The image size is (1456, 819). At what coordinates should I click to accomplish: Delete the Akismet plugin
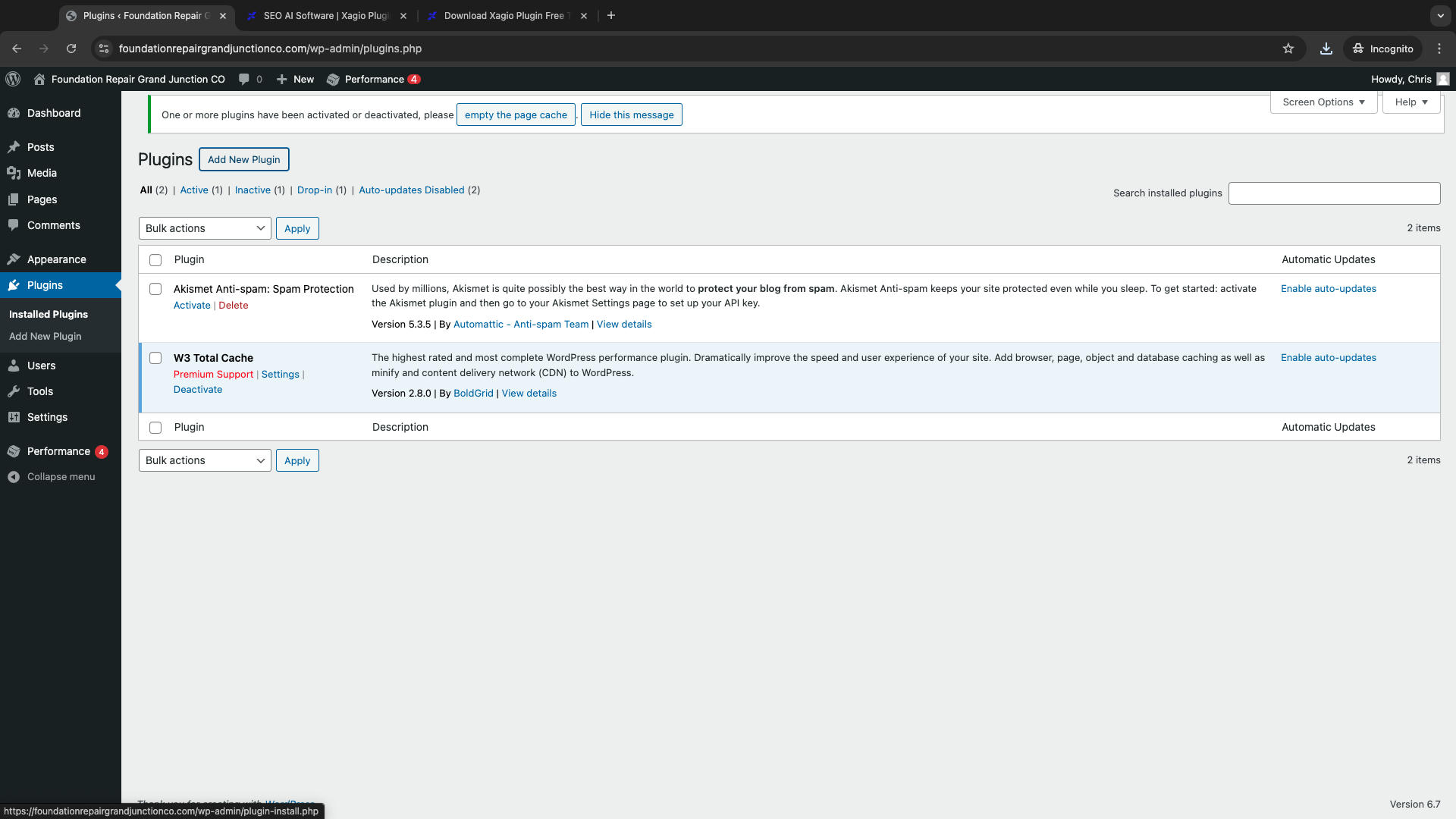[234, 306]
